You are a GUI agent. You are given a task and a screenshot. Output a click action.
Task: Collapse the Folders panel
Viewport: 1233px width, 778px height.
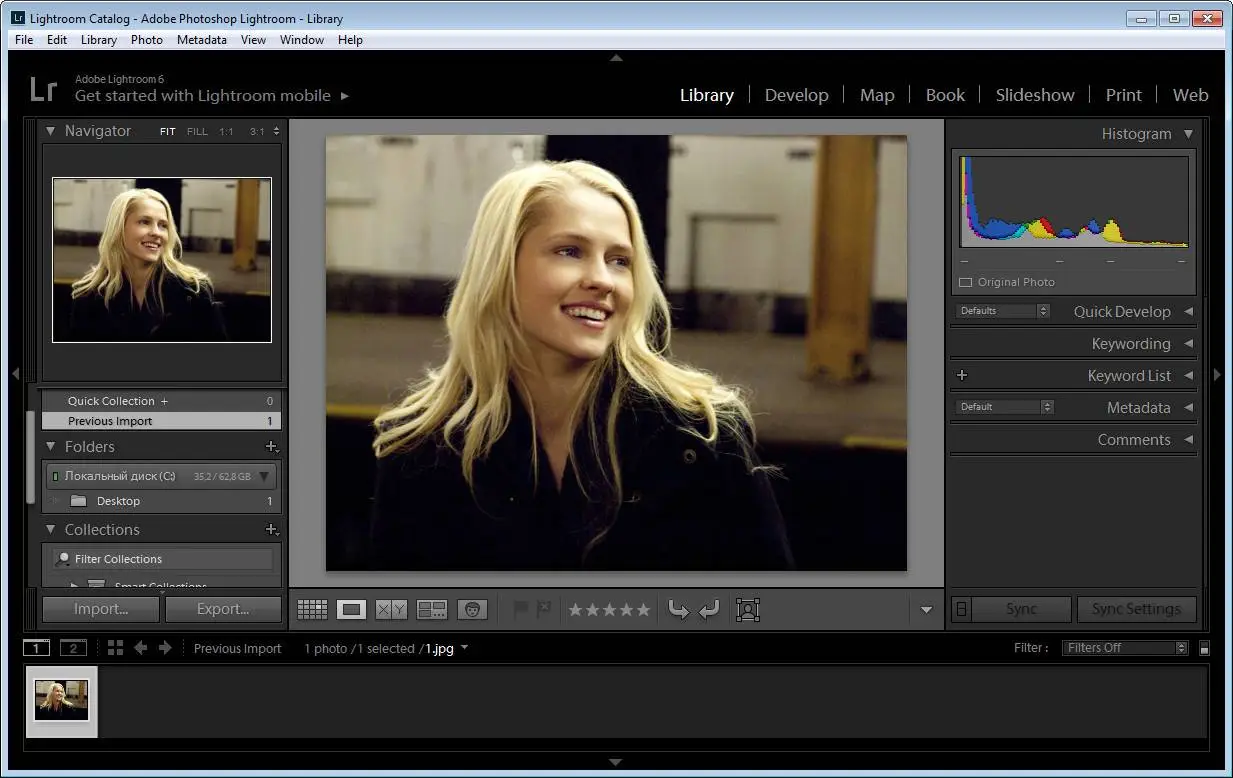51,447
